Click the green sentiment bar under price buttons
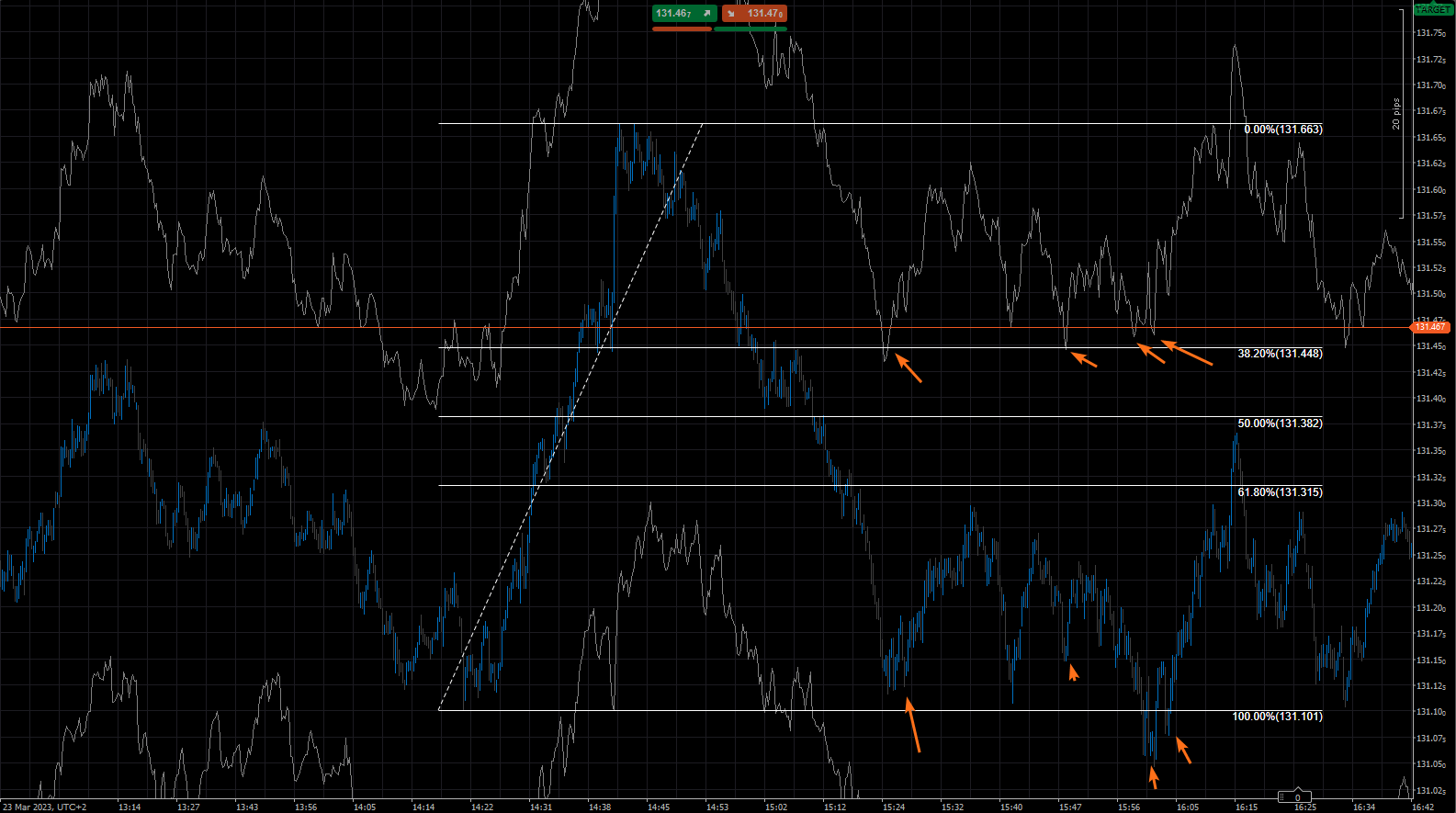Screen dimensions: 1456x813 click(751, 29)
